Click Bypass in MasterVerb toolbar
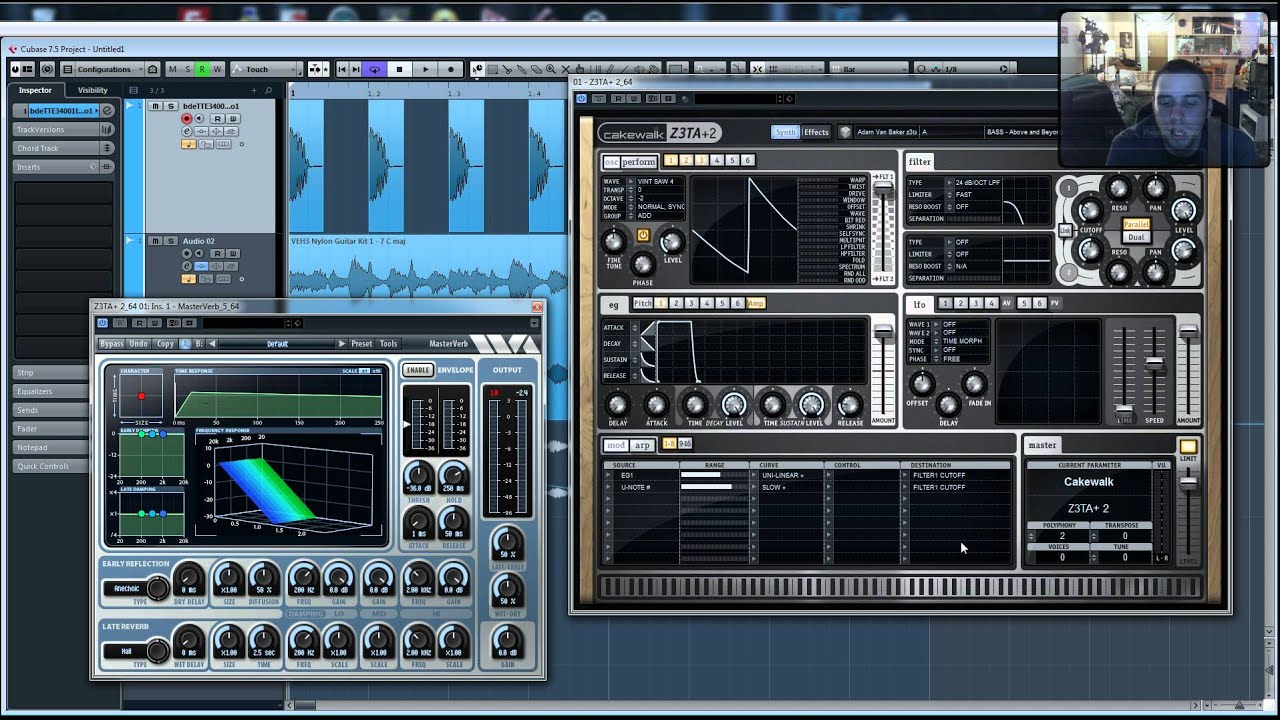 [112, 344]
